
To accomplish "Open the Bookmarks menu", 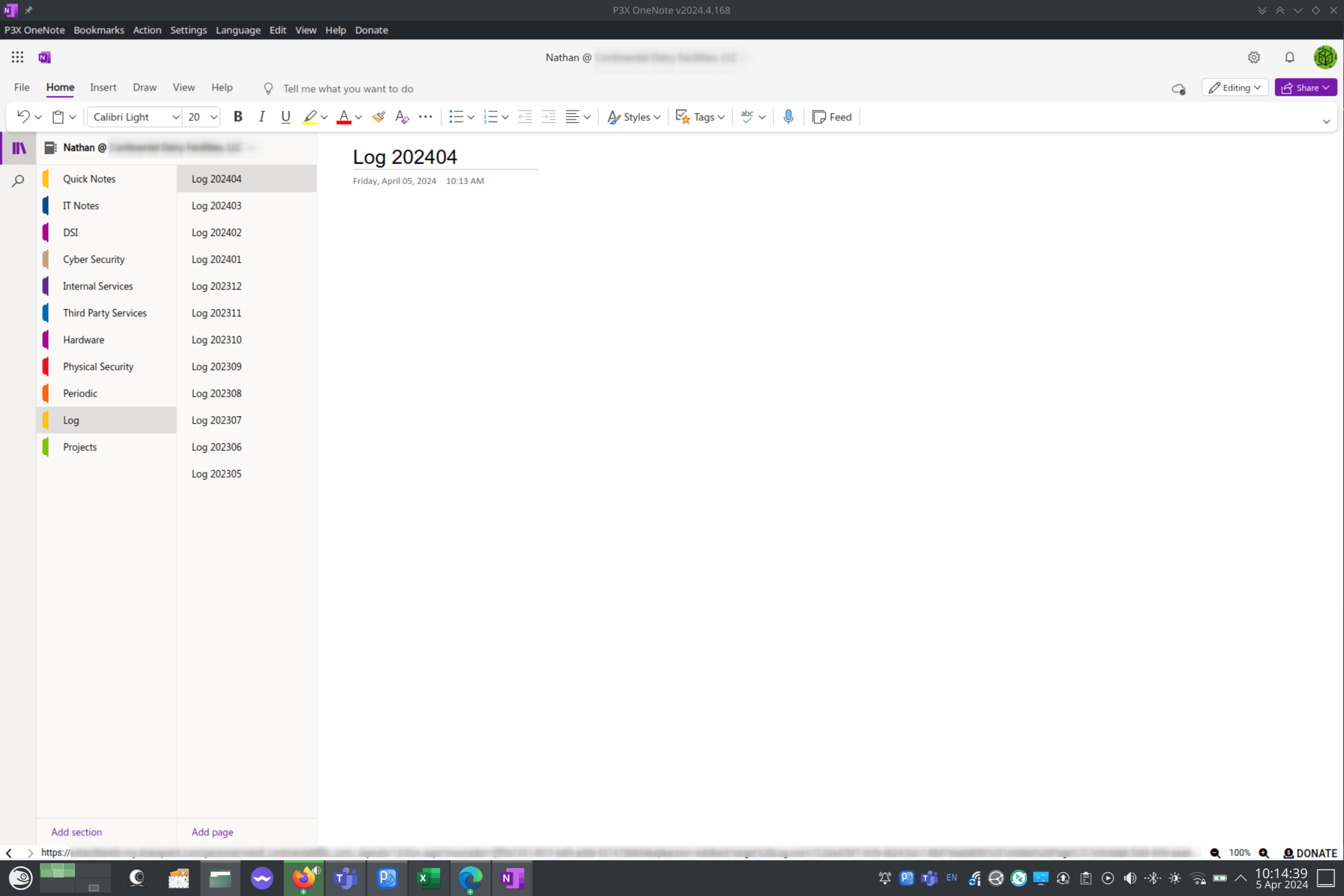I will pos(98,30).
